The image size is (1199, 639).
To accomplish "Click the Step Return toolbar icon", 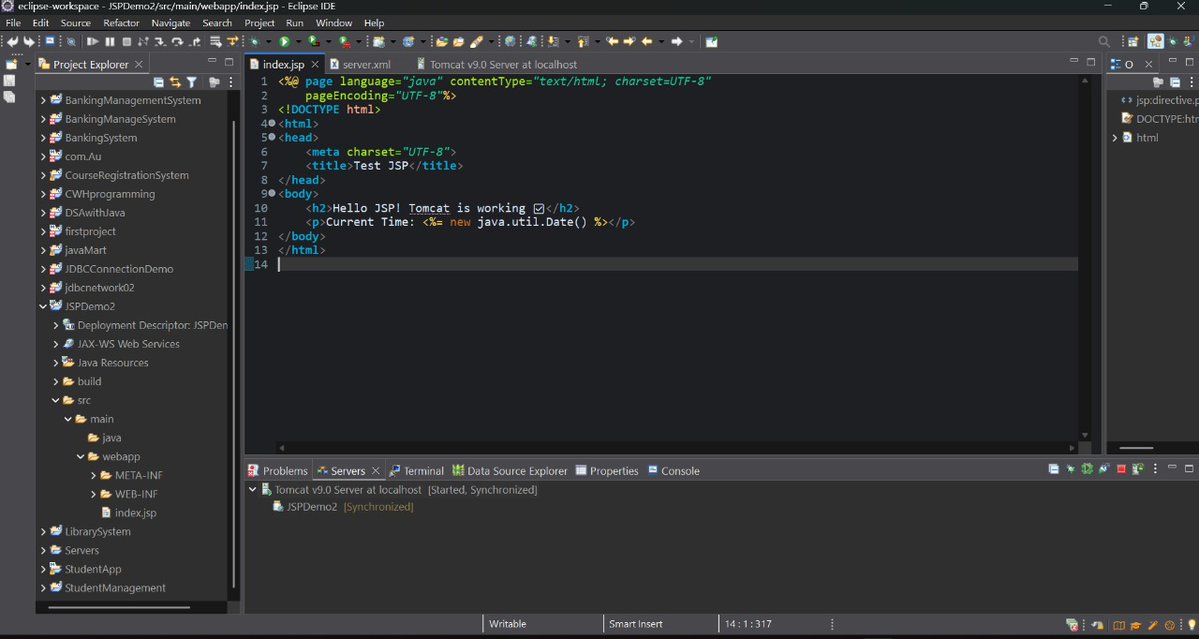I will [x=195, y=41].
